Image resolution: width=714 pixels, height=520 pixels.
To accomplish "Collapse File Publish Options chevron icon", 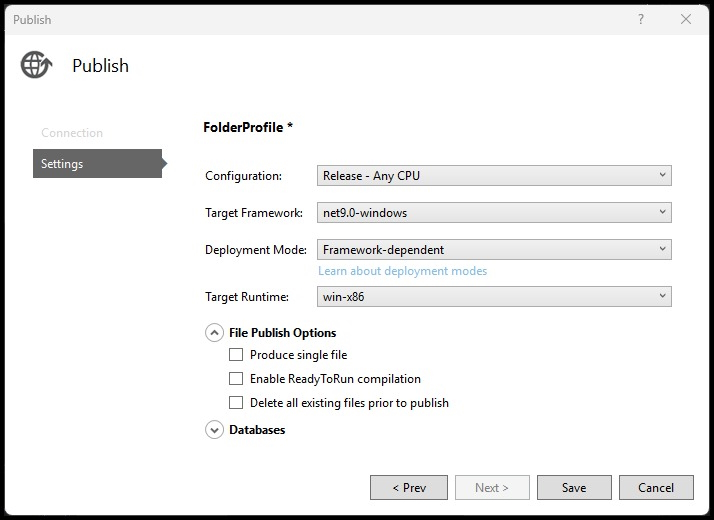I will pyautogui.click(x=214, y=333).
